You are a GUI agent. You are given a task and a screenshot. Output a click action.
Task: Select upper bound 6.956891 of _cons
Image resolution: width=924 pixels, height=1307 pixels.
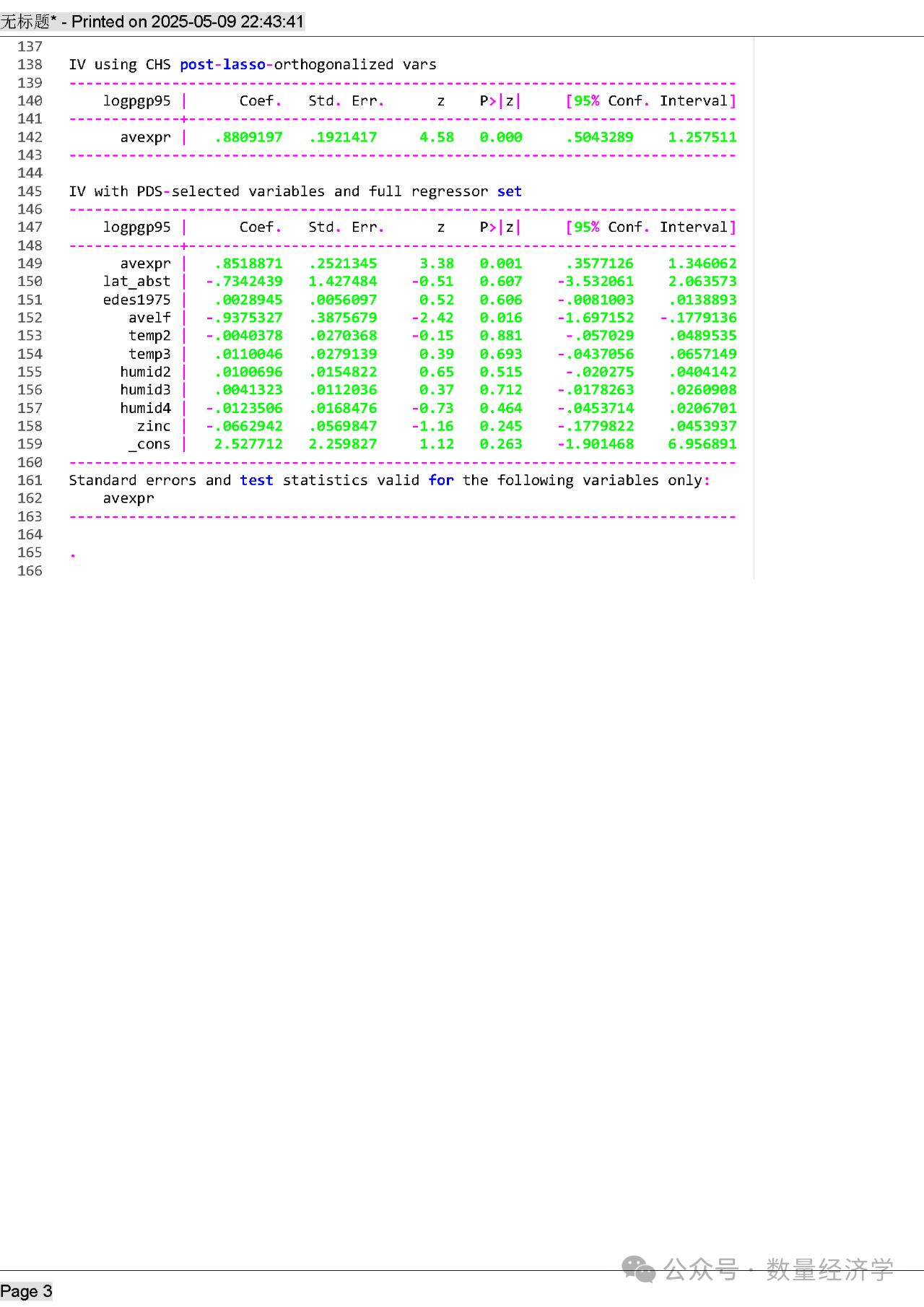point(702,444)
